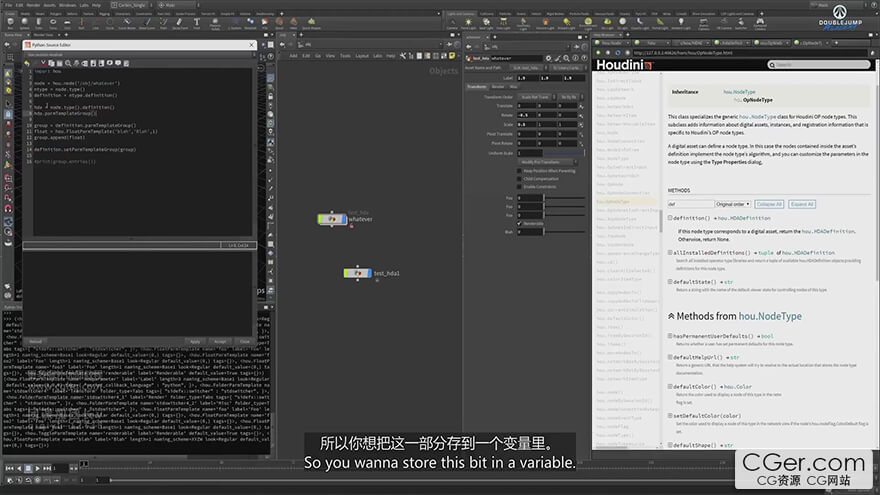Open the Original order dropdown
The width and height of the screenshot is (880, 495).
(732, 204)
